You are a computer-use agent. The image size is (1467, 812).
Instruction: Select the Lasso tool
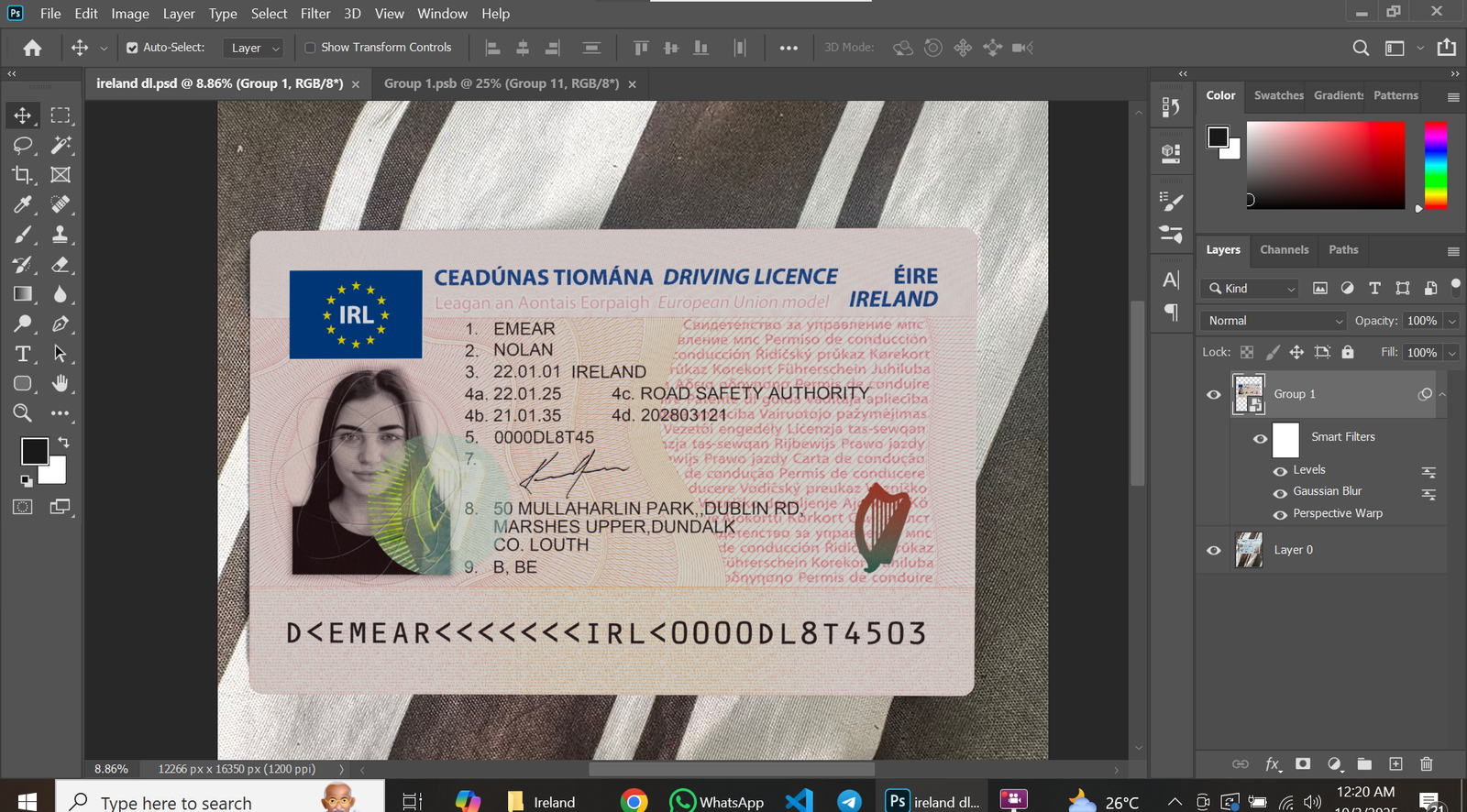point(23,145)
